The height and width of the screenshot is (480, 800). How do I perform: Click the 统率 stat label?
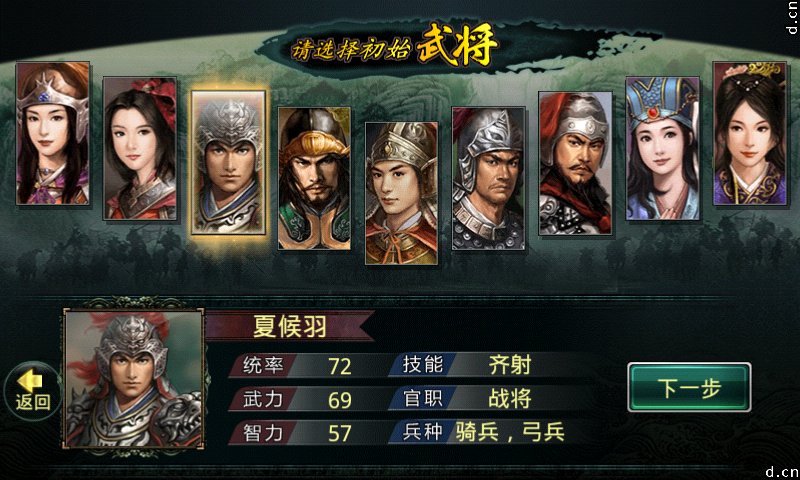pos(263,365)
